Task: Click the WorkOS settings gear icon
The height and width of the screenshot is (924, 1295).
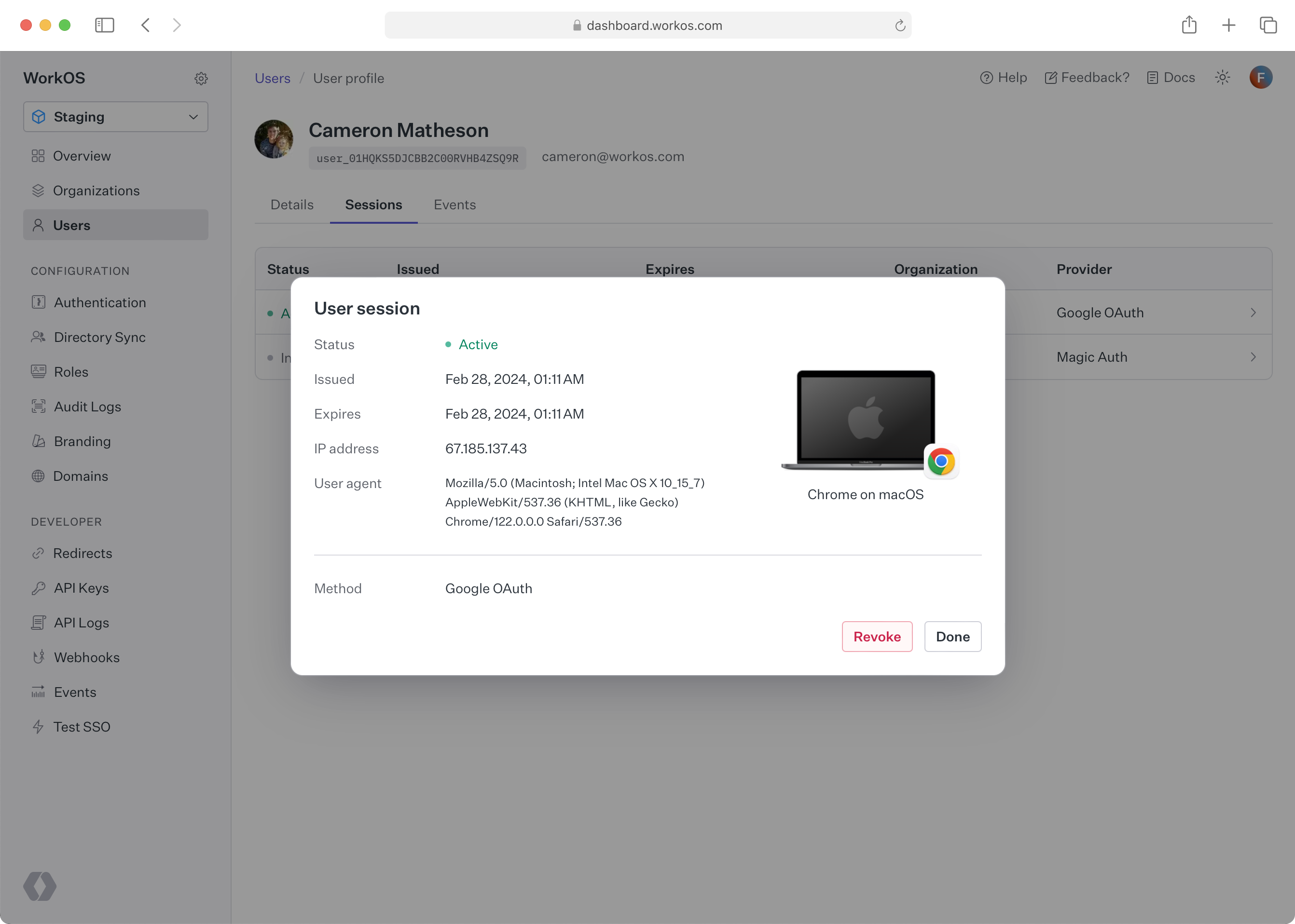Action: click(x=200, y=78)
